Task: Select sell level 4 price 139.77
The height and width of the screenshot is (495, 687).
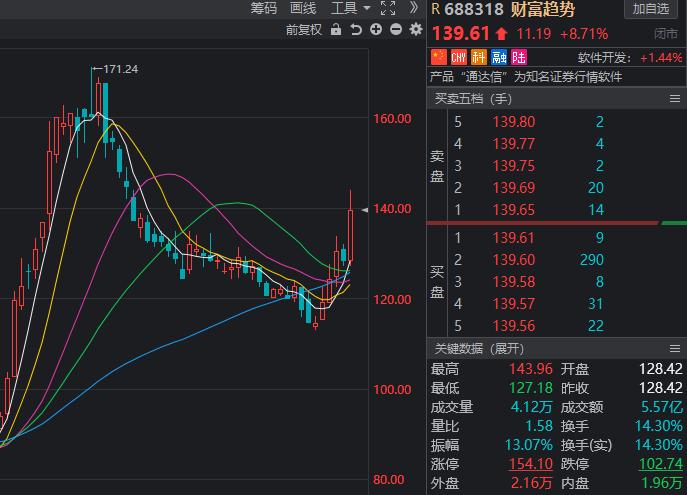Action: tap(514, 144)
